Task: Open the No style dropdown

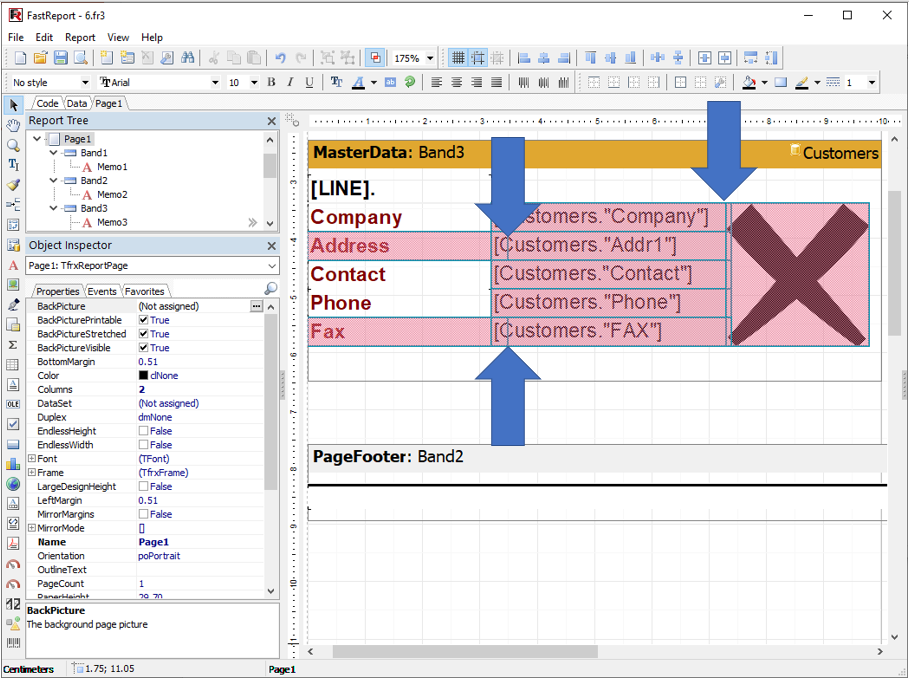Action: click(x=85, y=83)
